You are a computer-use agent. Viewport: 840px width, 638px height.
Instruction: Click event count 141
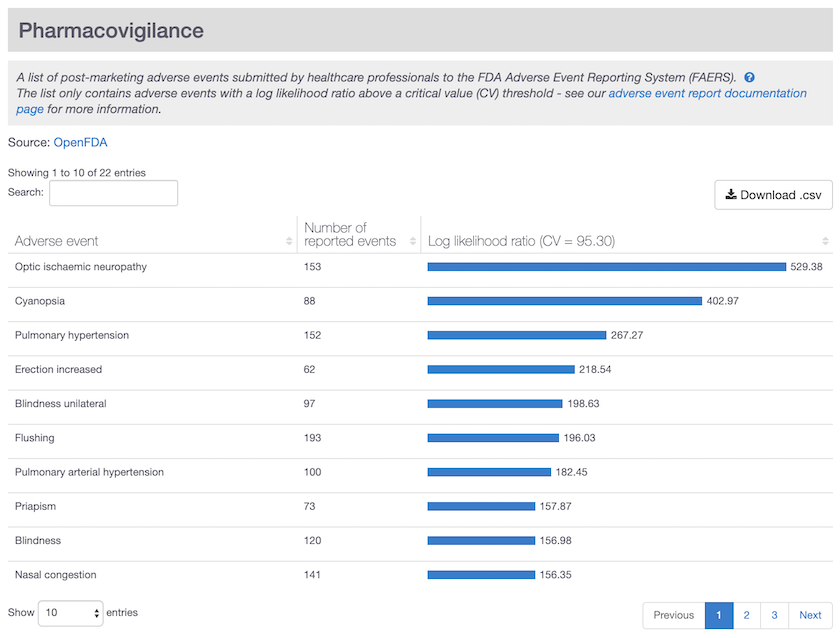point(312,575)
